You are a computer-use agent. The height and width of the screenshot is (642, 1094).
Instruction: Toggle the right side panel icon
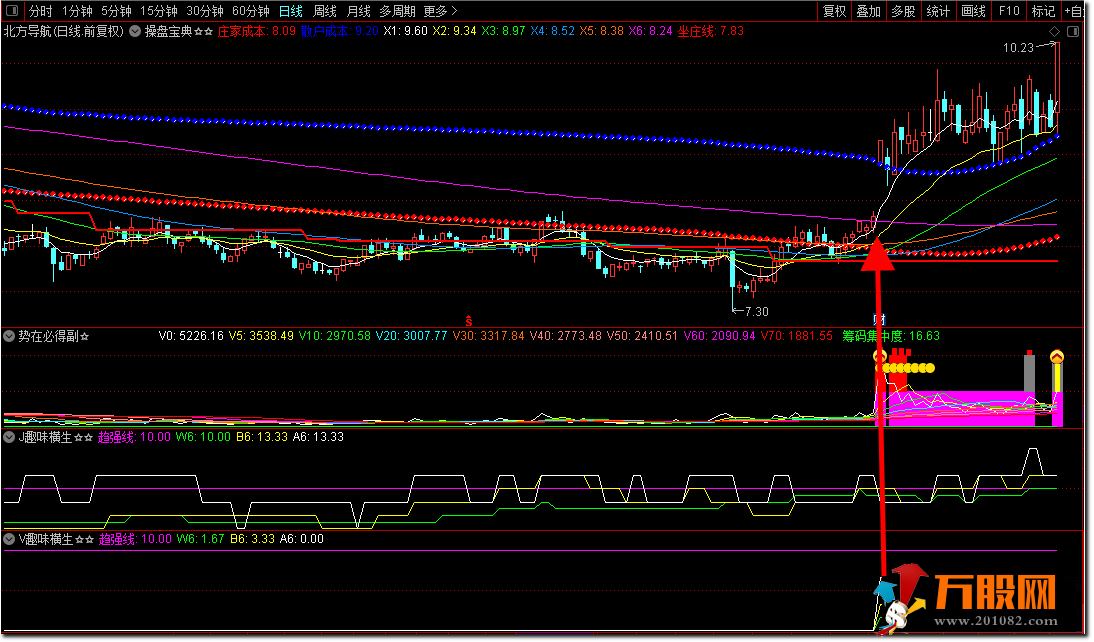click(1073, 31)
